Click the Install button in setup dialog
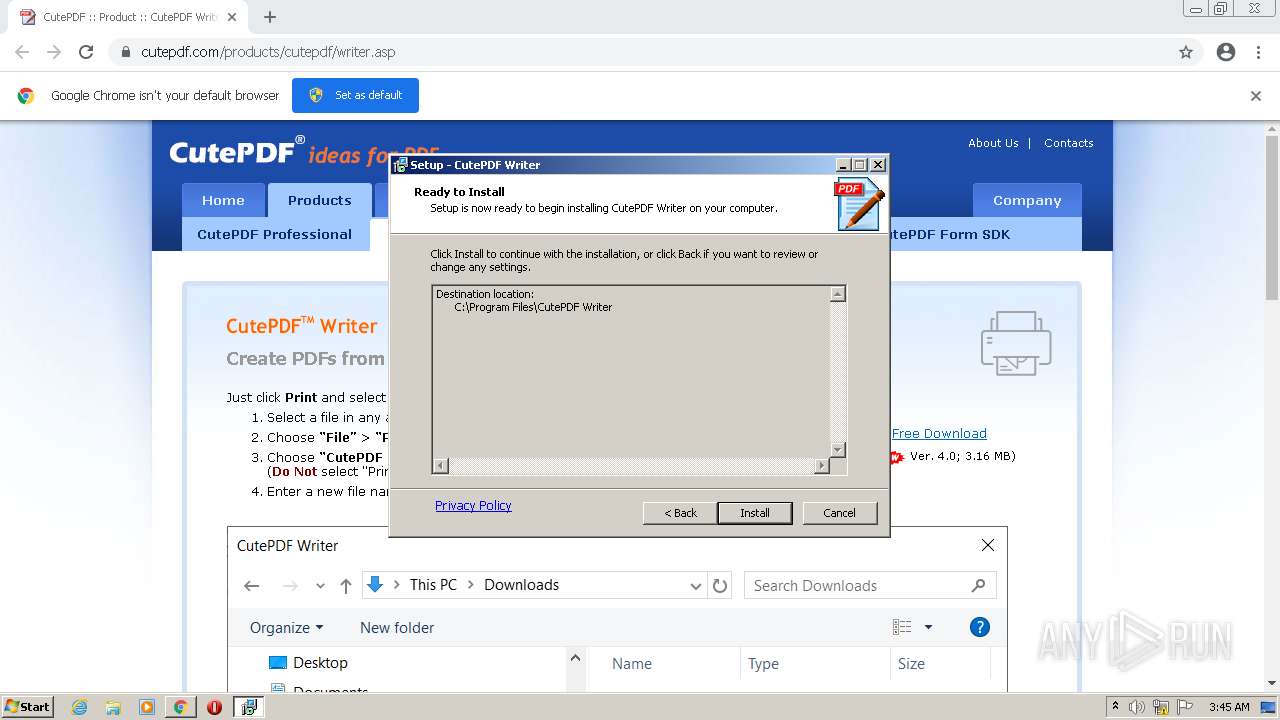Screen dimensions: 1280x720 755,513
